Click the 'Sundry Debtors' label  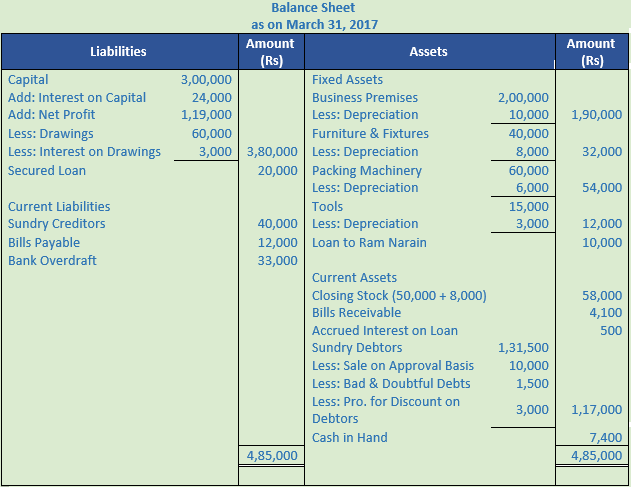pyautogui.click(x=357, y=348)
